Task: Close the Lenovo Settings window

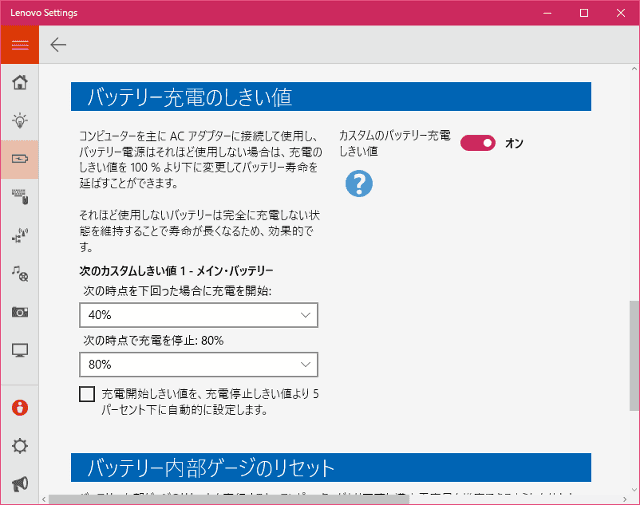Action: pyautogui.click(x=621, y=13)
